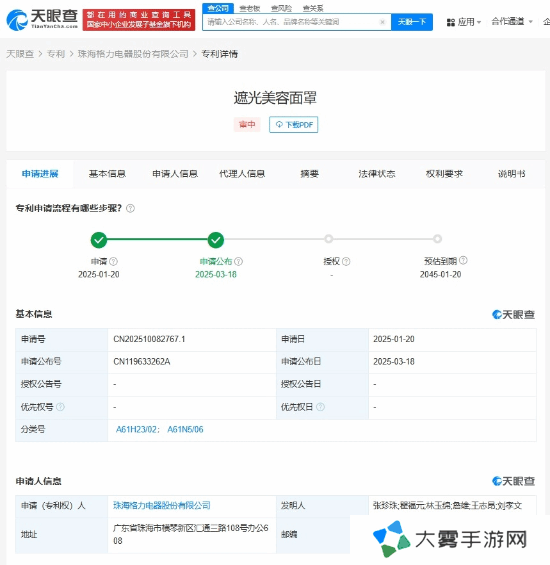Viewport: 550px width, 565px height.
Task: Clear the search box with the X icon
Action: [x=382, y=22]
